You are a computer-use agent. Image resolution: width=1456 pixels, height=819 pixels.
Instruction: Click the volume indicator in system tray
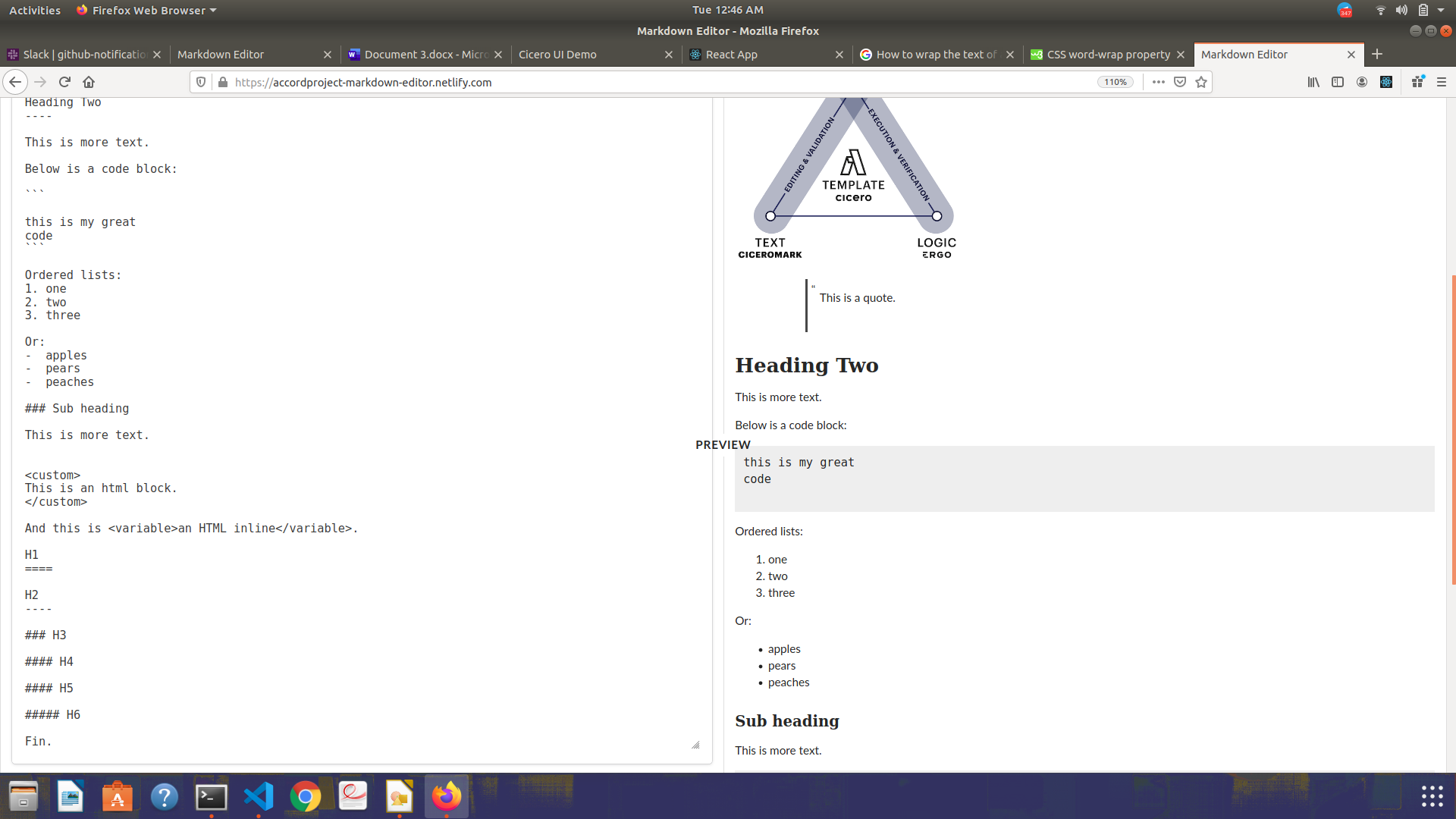click(1400, 10)
